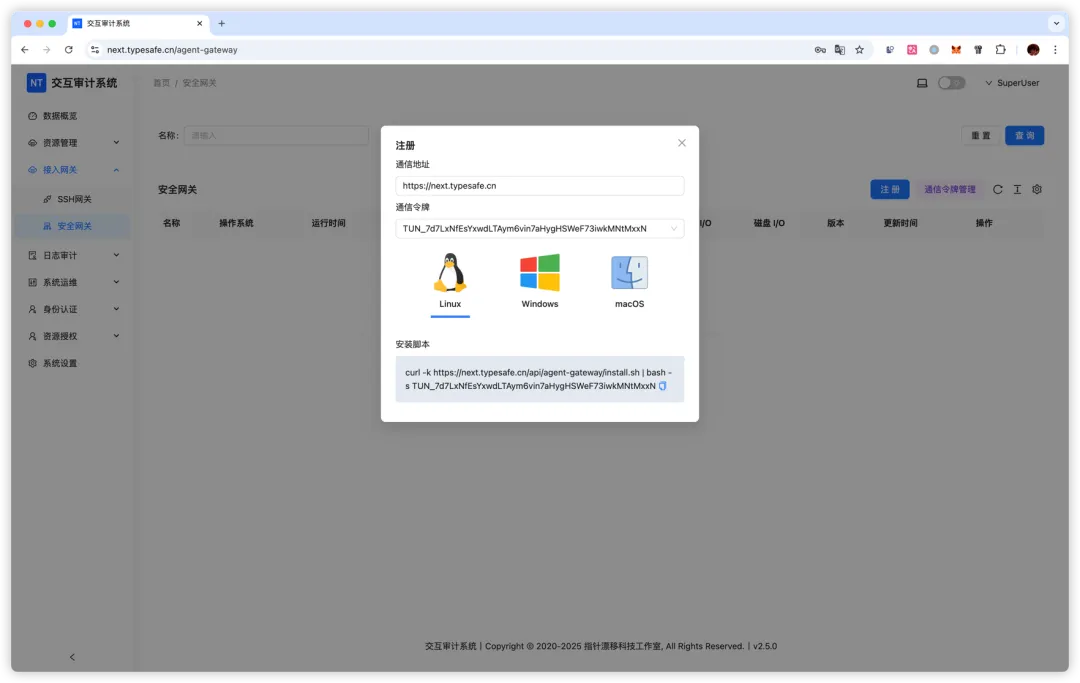Expand the 资源授权 sidebar menu
The width and height of the screenshot is (1080, 683).
pyautogui.click(x=73, y=336)
